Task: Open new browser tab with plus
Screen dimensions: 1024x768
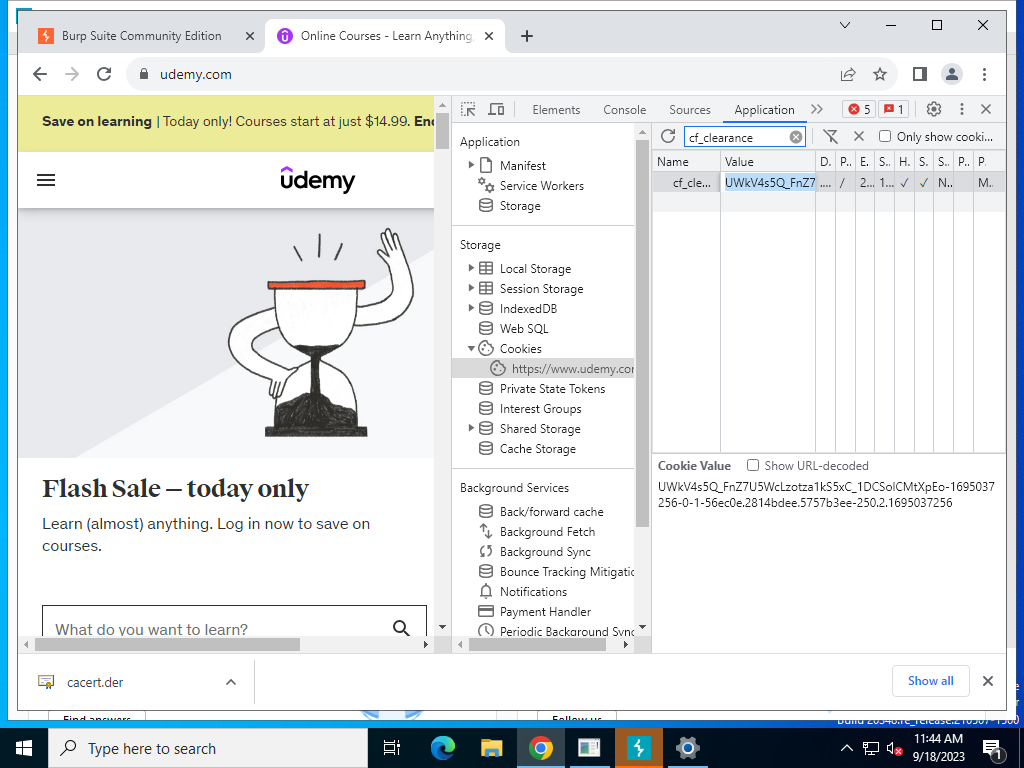Action: click(527, 36)
